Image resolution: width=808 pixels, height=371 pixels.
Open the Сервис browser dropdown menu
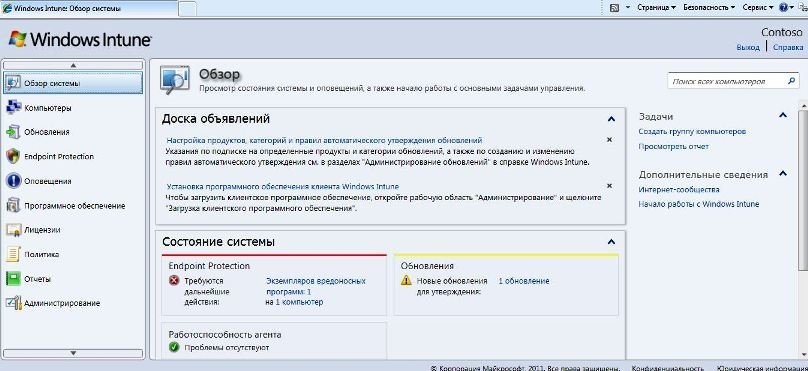pyautogui.click(x=758, y=7)
